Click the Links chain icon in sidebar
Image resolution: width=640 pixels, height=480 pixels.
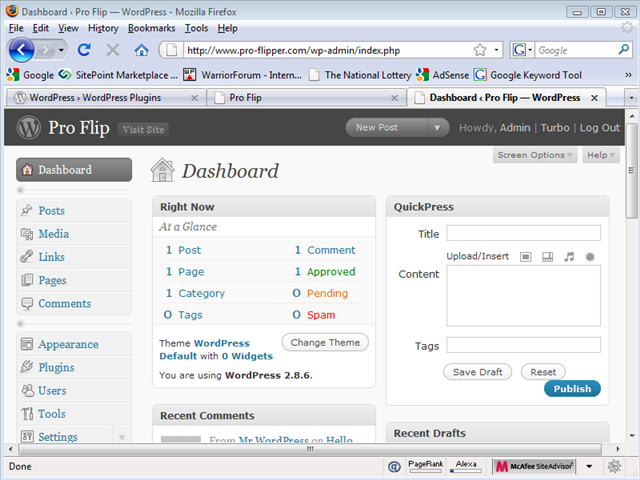[x=27, y=256]
